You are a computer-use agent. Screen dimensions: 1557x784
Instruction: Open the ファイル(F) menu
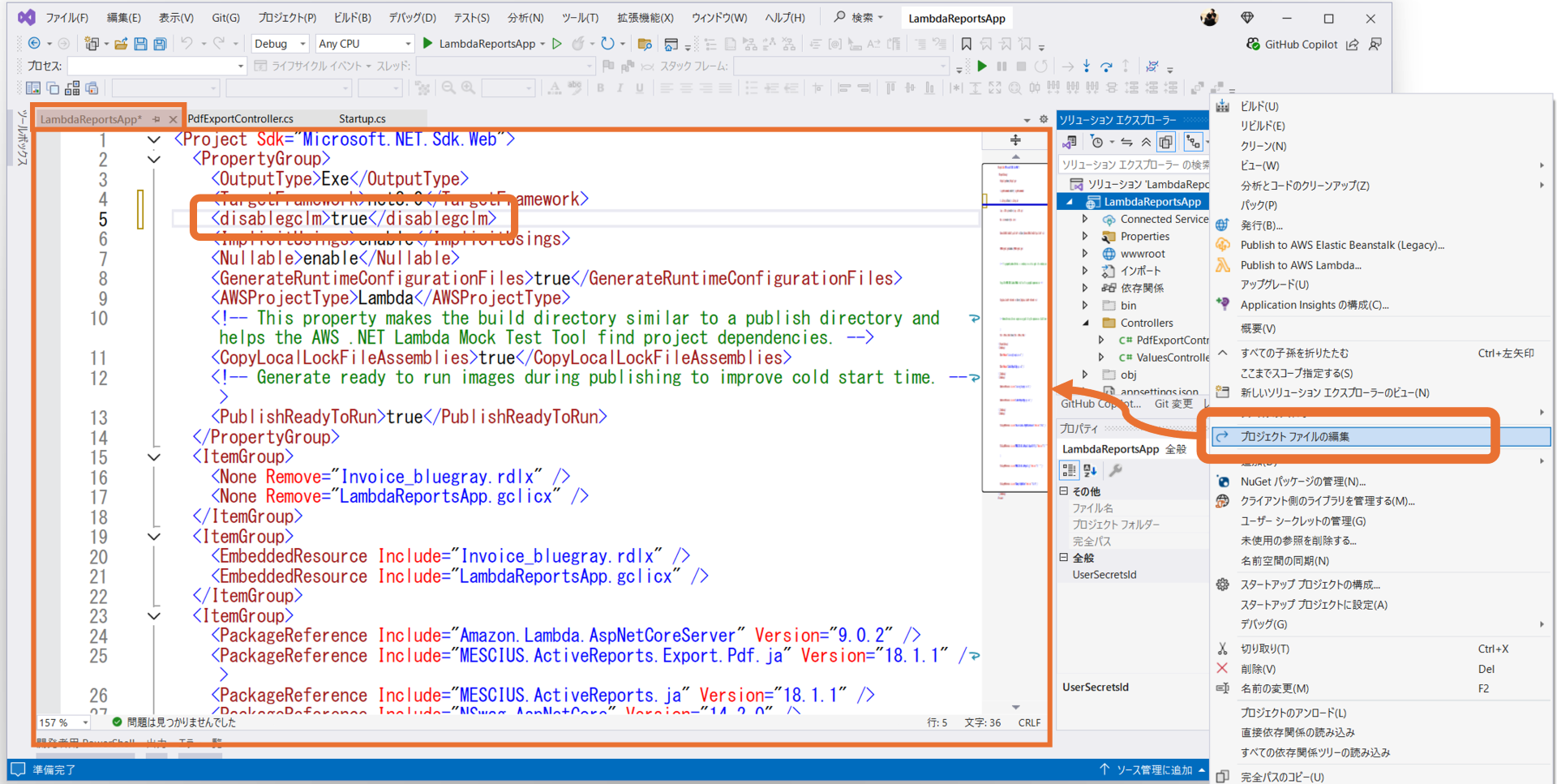pyautogui.click(x=66, y=17)
